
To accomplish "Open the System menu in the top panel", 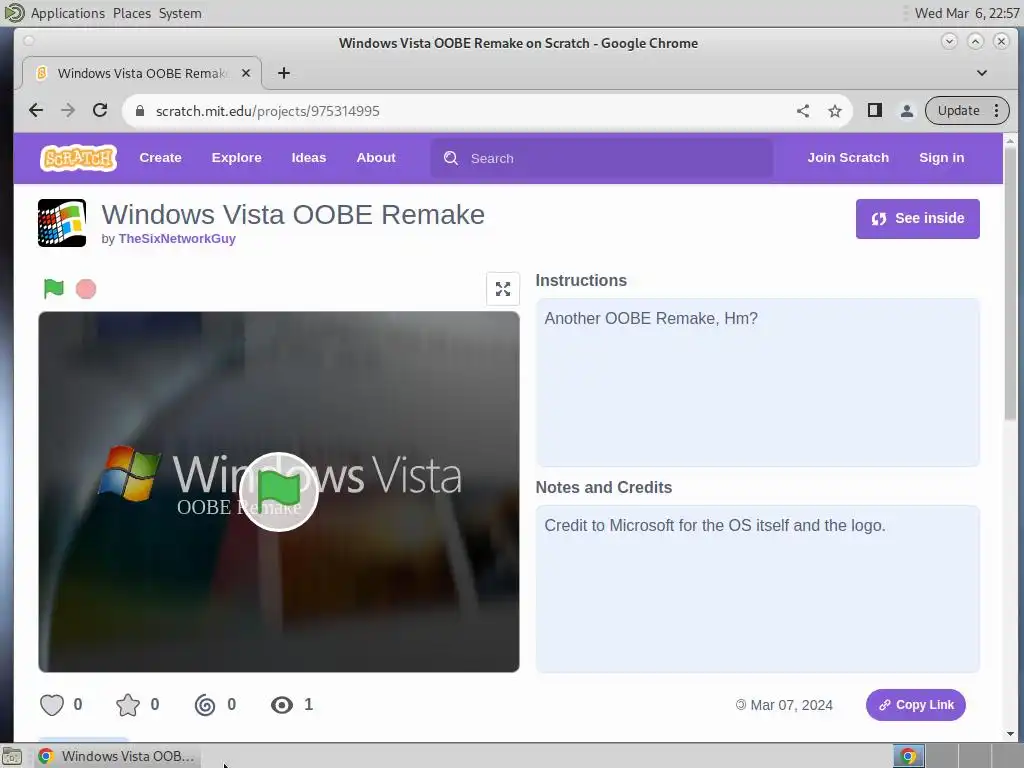I will pyautogui.click(x=180, y=13).
